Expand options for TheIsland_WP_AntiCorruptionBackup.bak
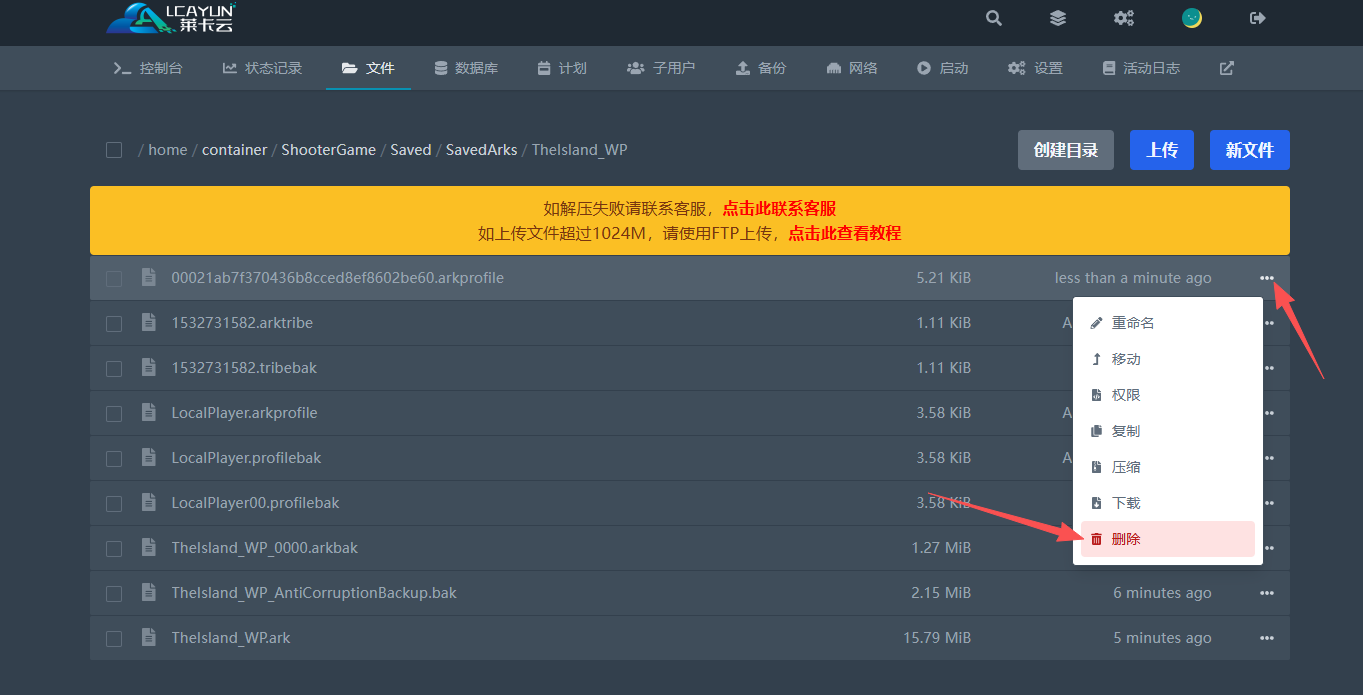Screen dimensions: 1363x695 (x=1267, y=593)
